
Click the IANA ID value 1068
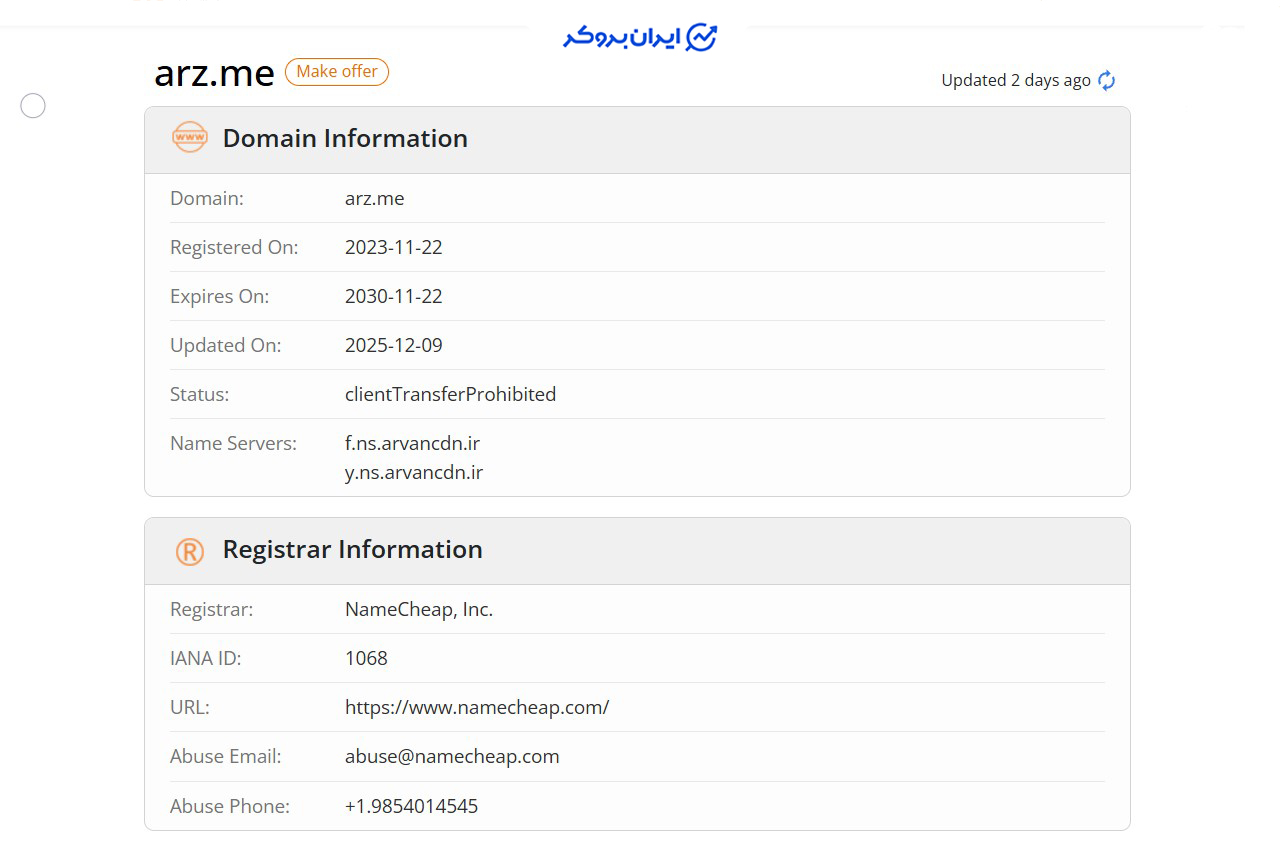(x=366, y=658)
